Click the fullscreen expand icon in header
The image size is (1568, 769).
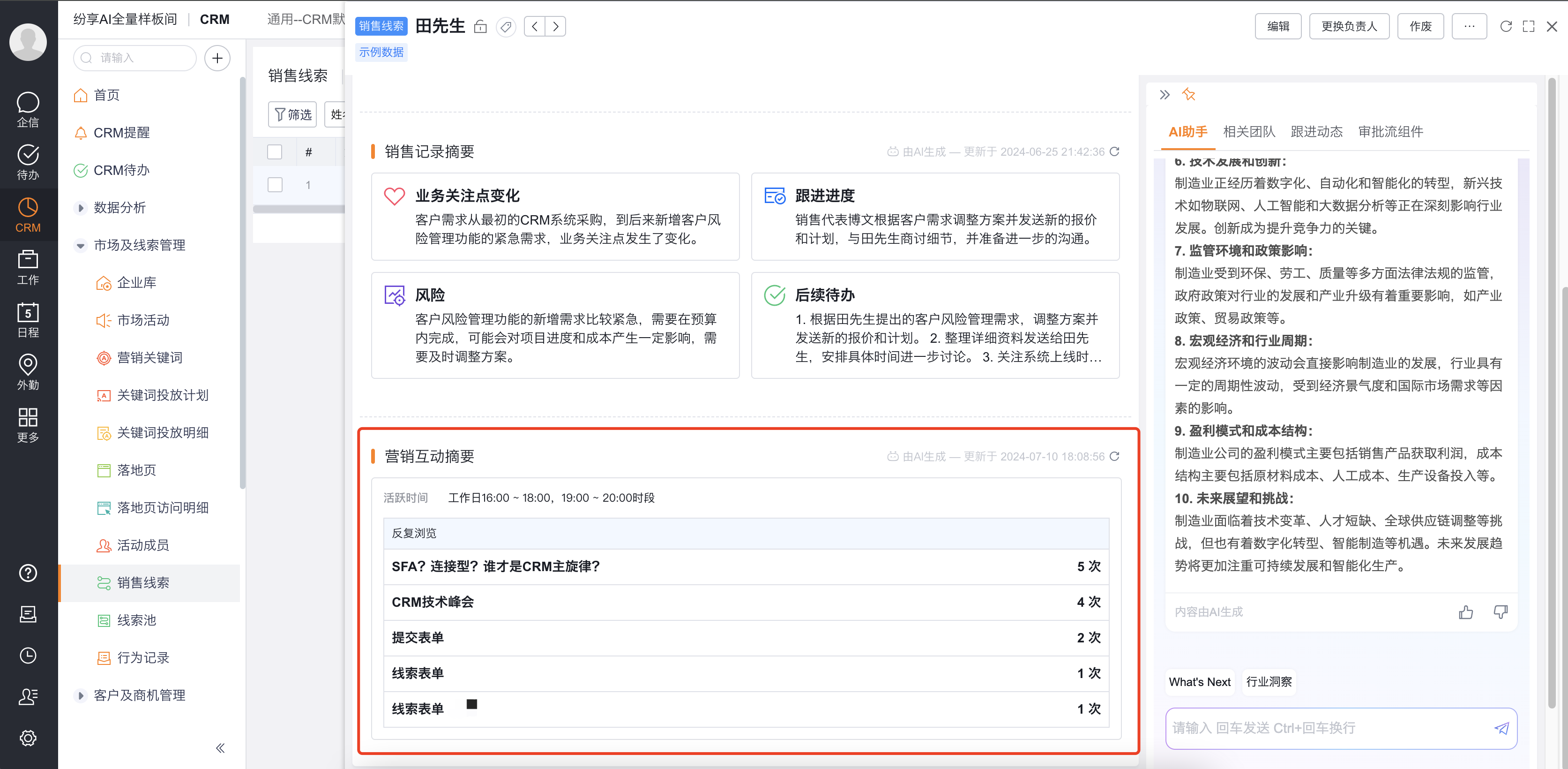click(x=1529, y=27)
